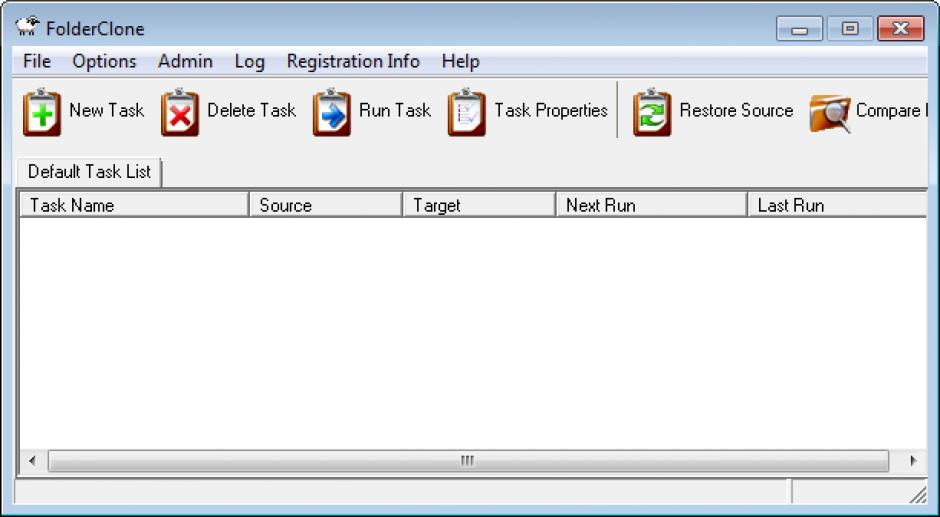Open the File menu

[x=37, y=61]
